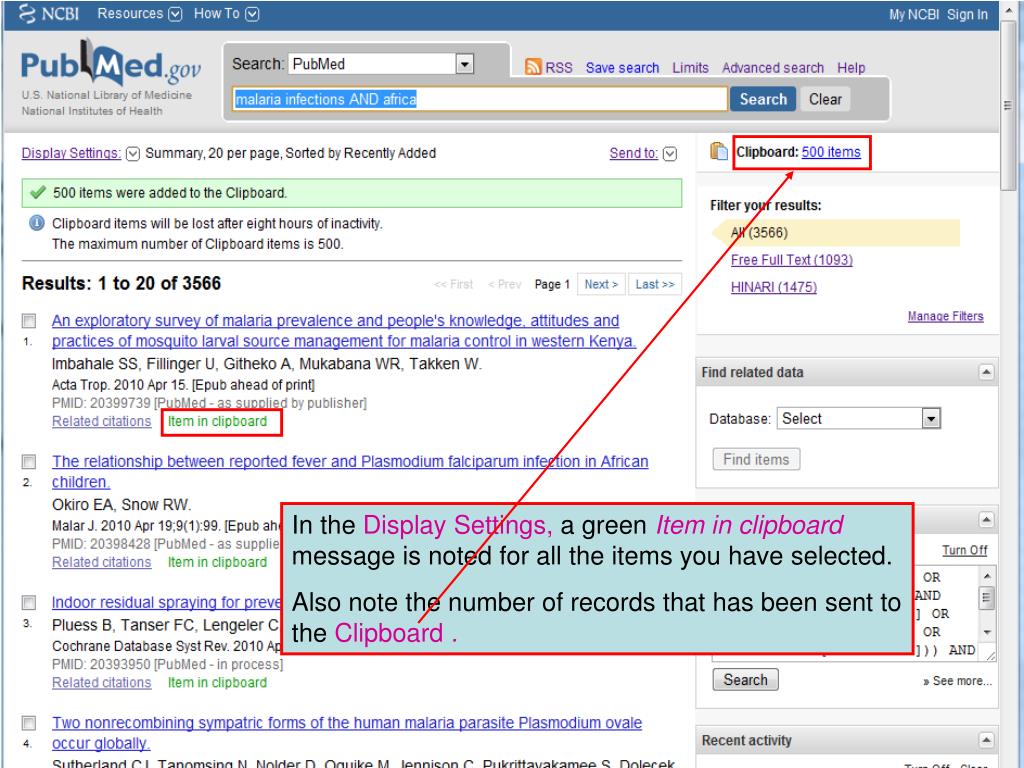The width and height of the screenshot is (1024, 768).
Task: Click Search button in search details panel
Action: (x=745, y=680)
